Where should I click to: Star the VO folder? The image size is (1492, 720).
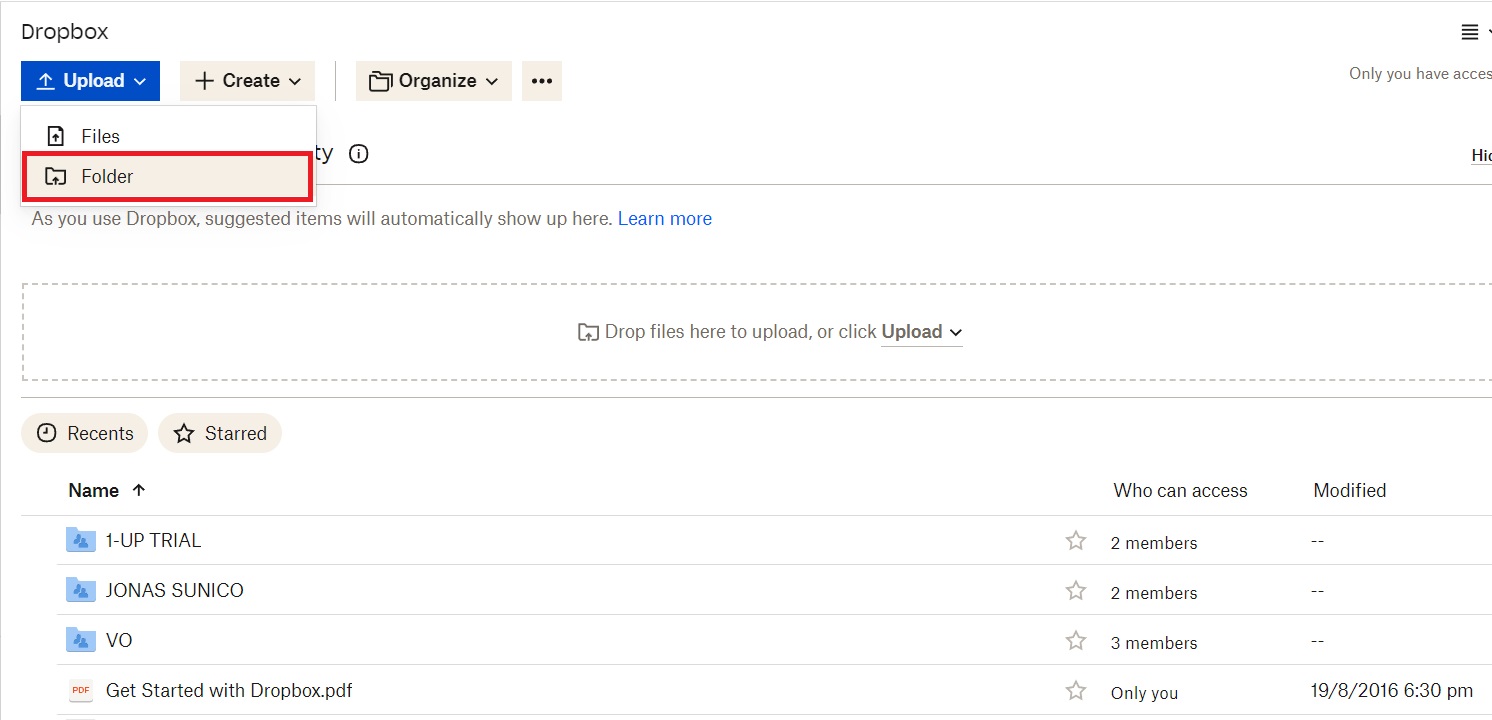pos(1076,641)
